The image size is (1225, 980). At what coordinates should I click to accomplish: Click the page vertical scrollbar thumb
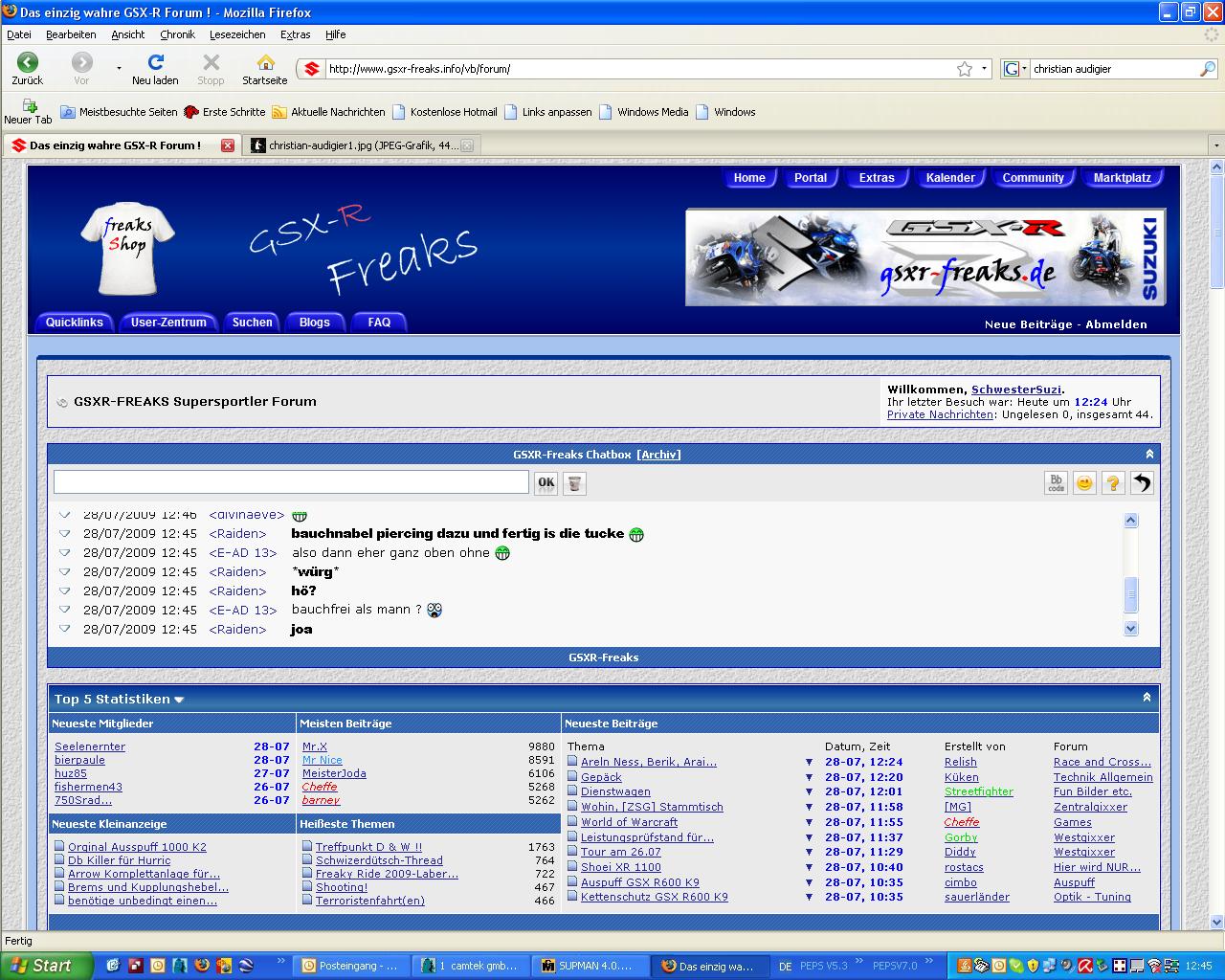1216,230
